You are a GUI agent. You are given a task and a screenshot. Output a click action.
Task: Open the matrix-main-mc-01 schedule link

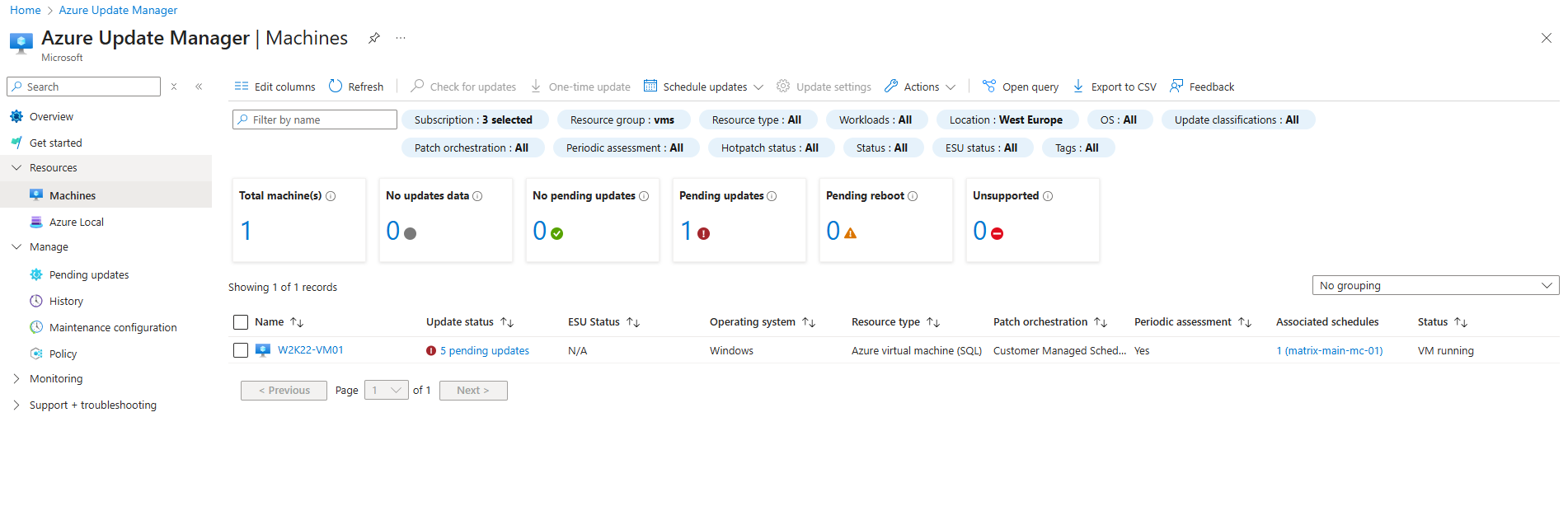1330,350
